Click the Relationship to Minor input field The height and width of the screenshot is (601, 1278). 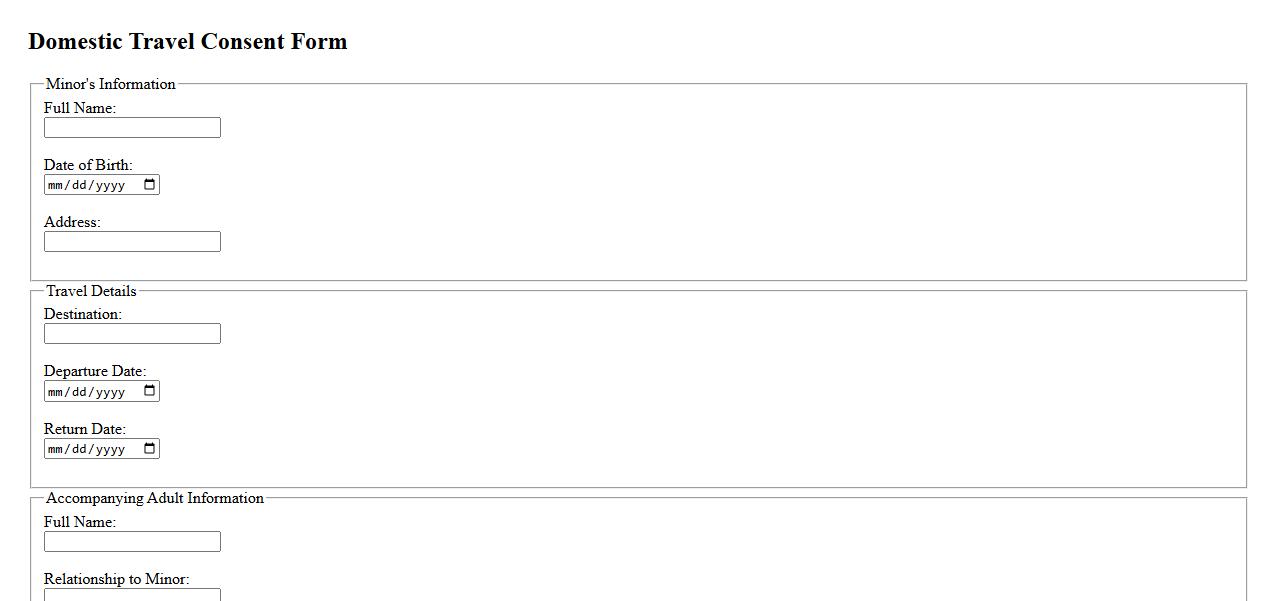(132, 594)
